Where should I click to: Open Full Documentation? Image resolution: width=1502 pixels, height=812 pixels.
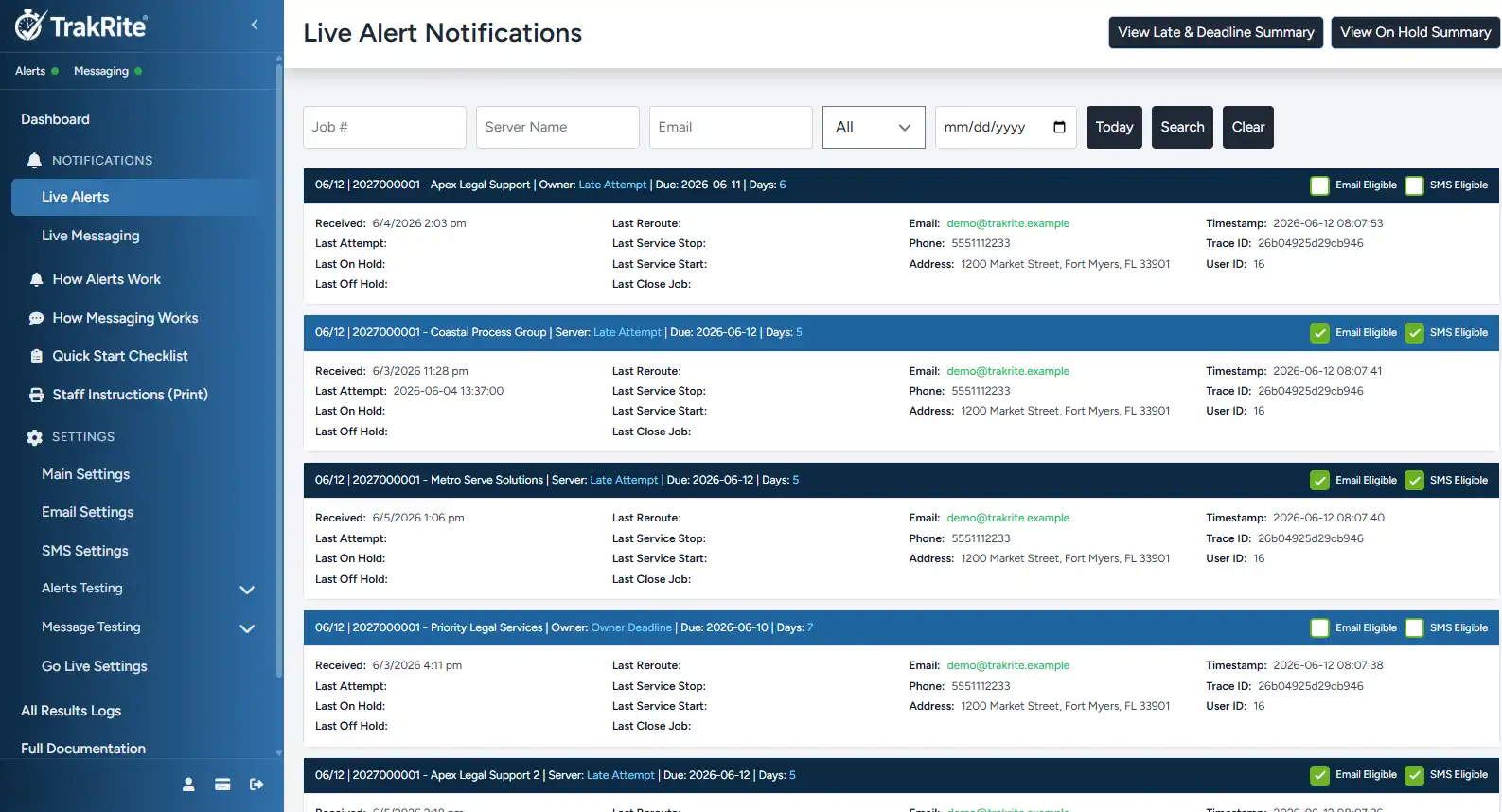pyautogui.click(x=83, y=749)
